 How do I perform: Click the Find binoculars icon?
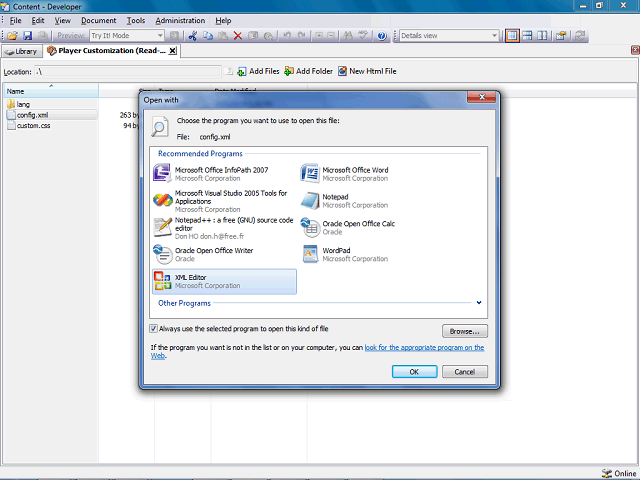pos(348,36)
